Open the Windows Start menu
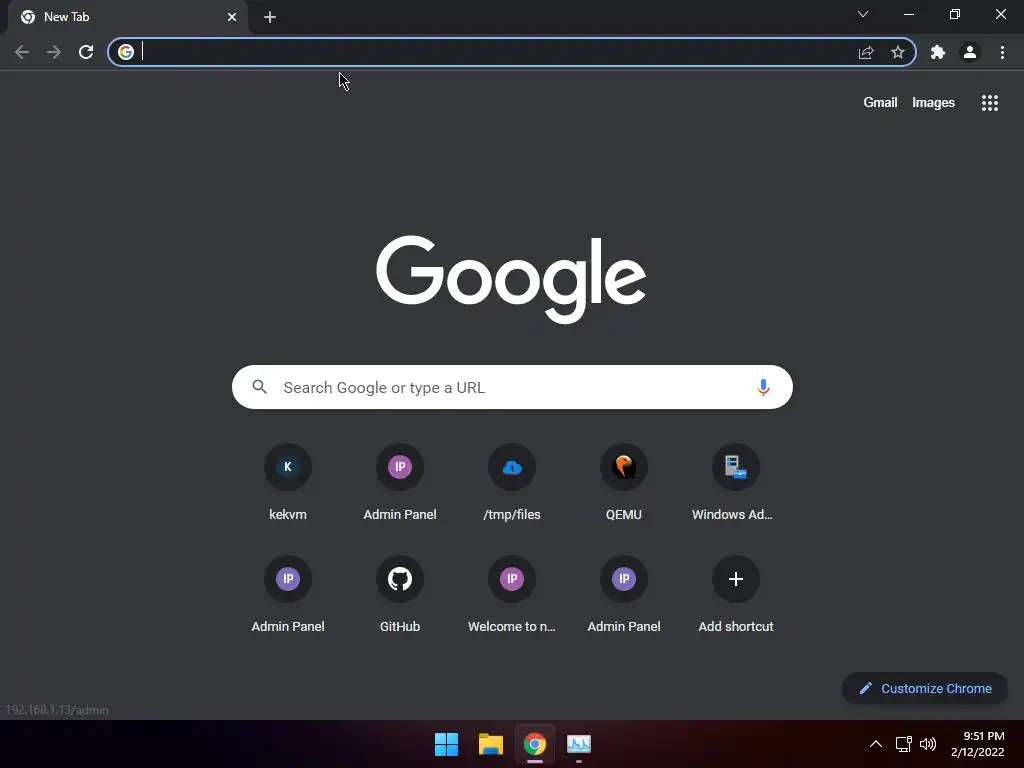 (x=447, y=744)
